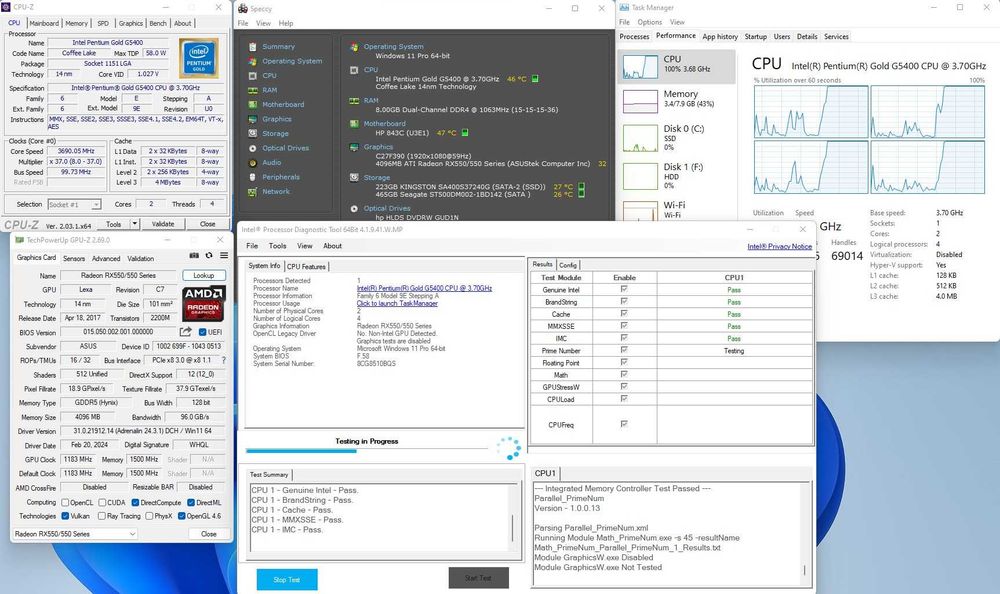The width and height of the screenshot is (1000, 594).
Task: Open Intel Privacy Notice link
Action: point(779,246)
